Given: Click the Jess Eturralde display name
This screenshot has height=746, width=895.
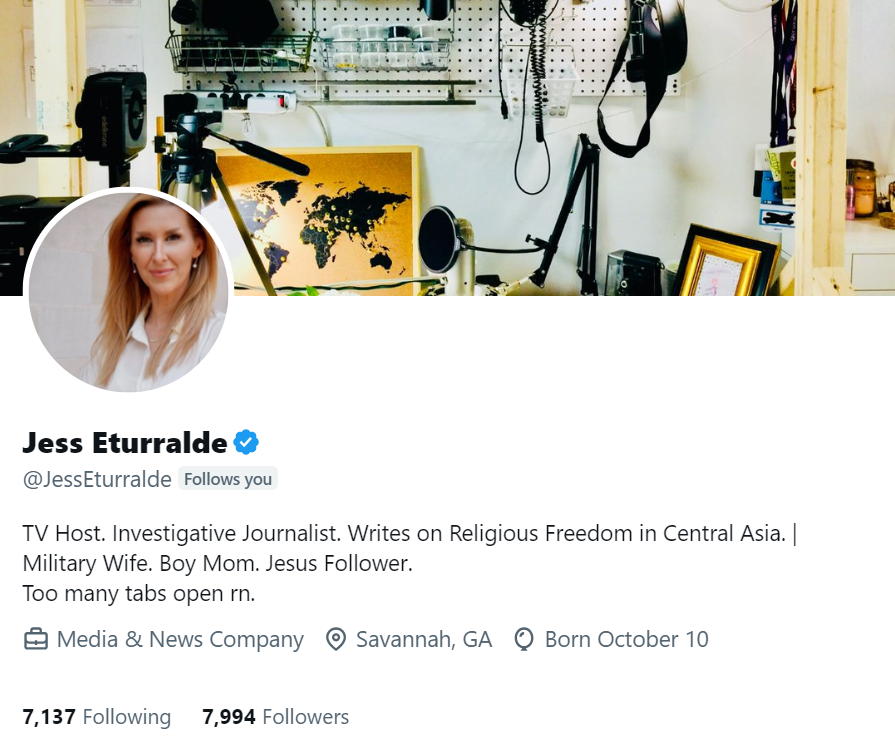Looking at the screenshot, I should pyautogui.click(x=125, y=443).
